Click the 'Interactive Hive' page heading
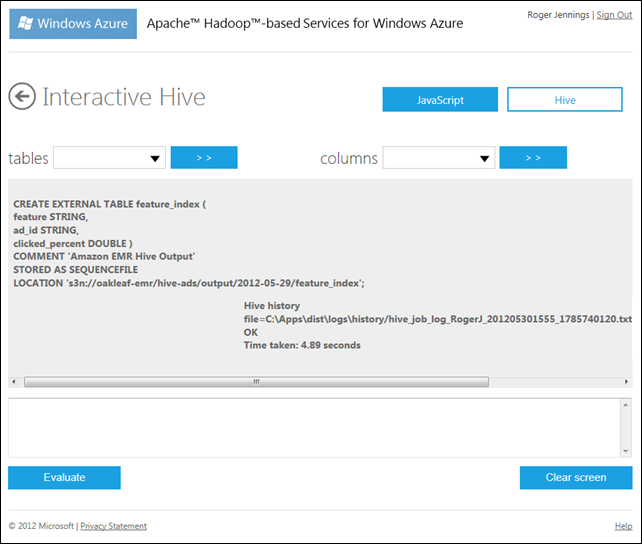 coord(124,97)
